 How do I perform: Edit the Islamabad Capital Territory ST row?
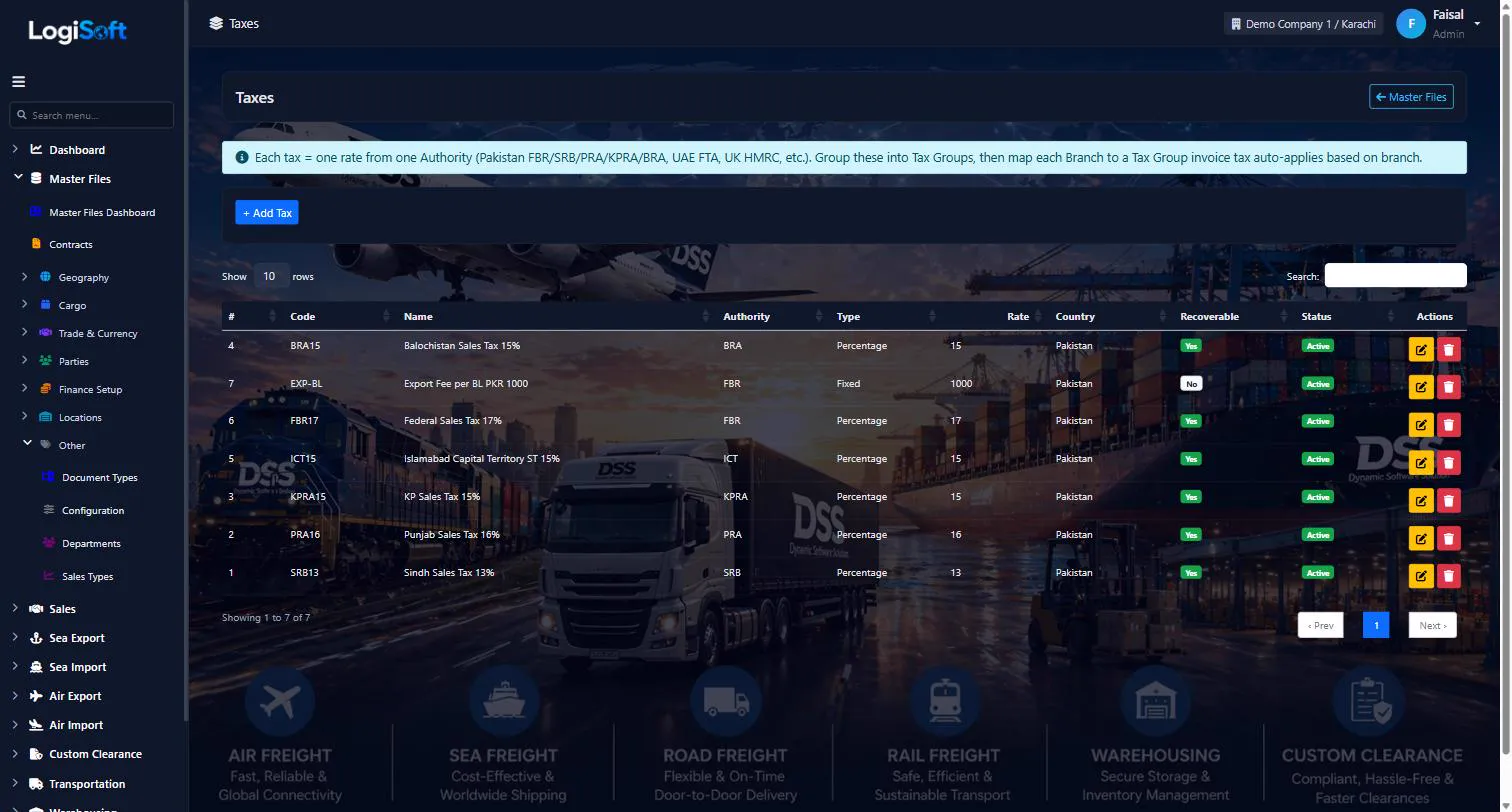coord(1420,463)
